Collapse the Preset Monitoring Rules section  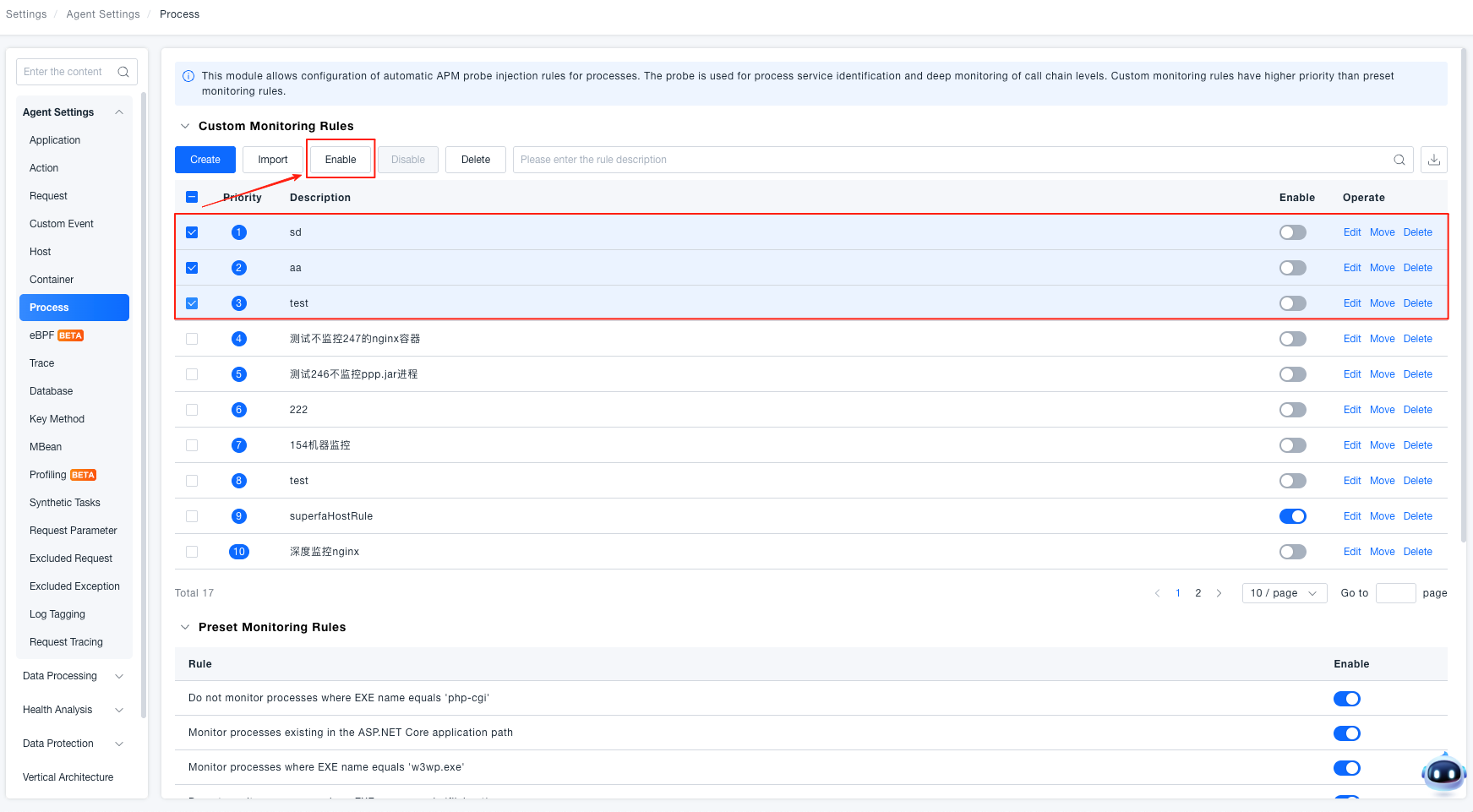click(185, 627)
